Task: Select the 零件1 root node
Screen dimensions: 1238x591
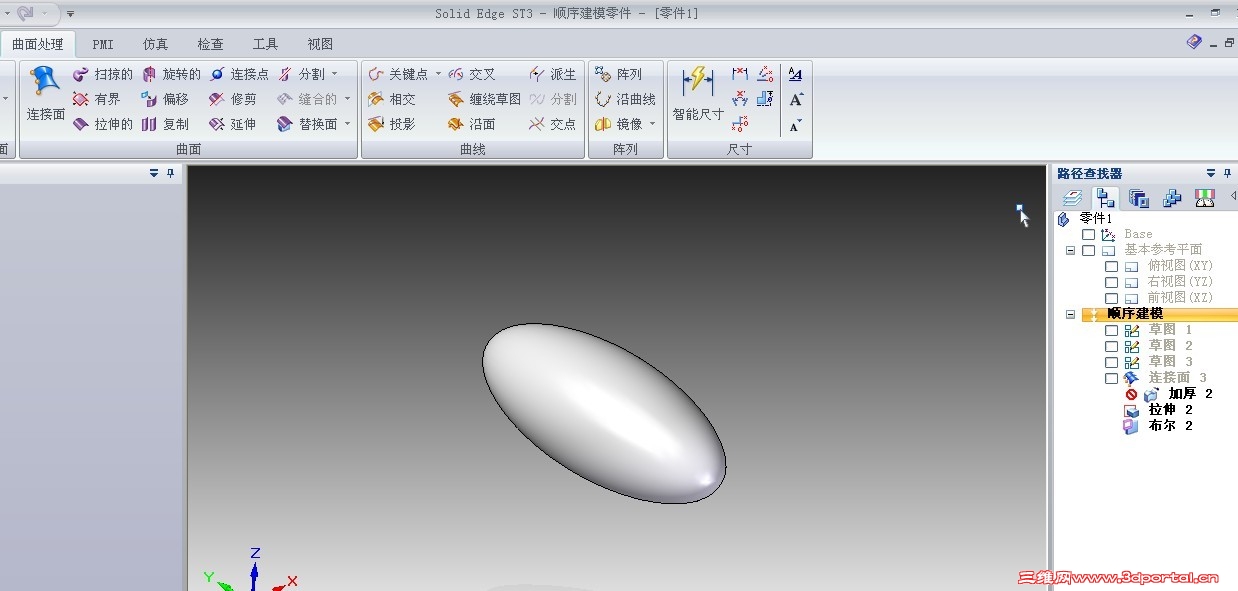Action: coord(1095,218)
